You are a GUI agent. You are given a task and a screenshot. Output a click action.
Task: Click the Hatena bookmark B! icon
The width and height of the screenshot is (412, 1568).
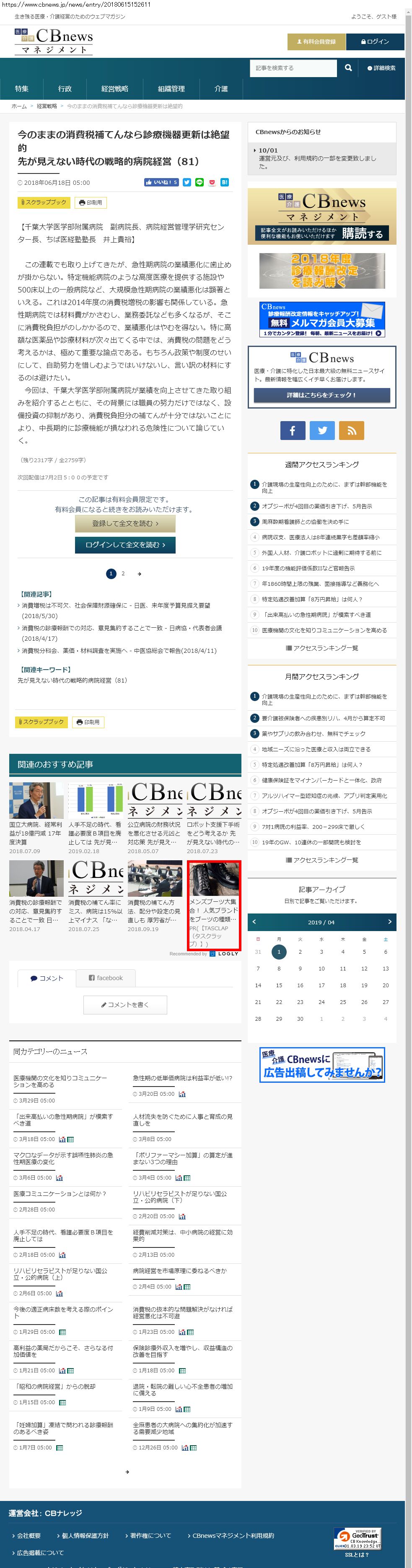click(x=224, y=182)
